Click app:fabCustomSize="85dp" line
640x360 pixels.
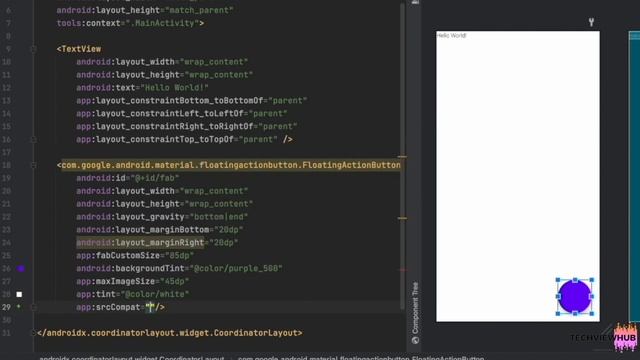[135, 256]
